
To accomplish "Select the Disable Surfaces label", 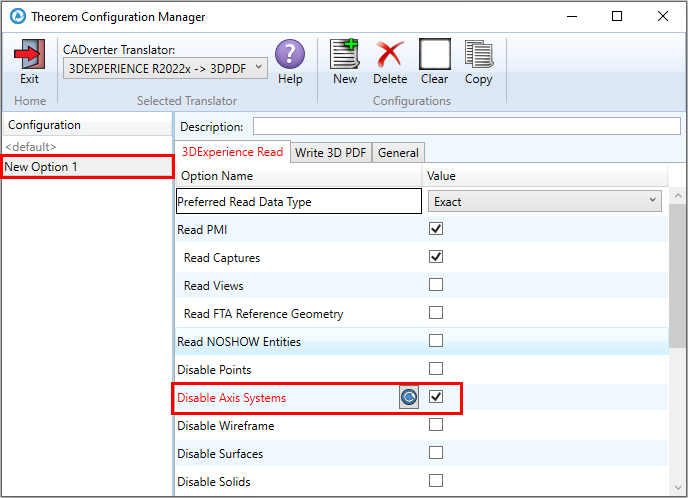I will (220, 454).
